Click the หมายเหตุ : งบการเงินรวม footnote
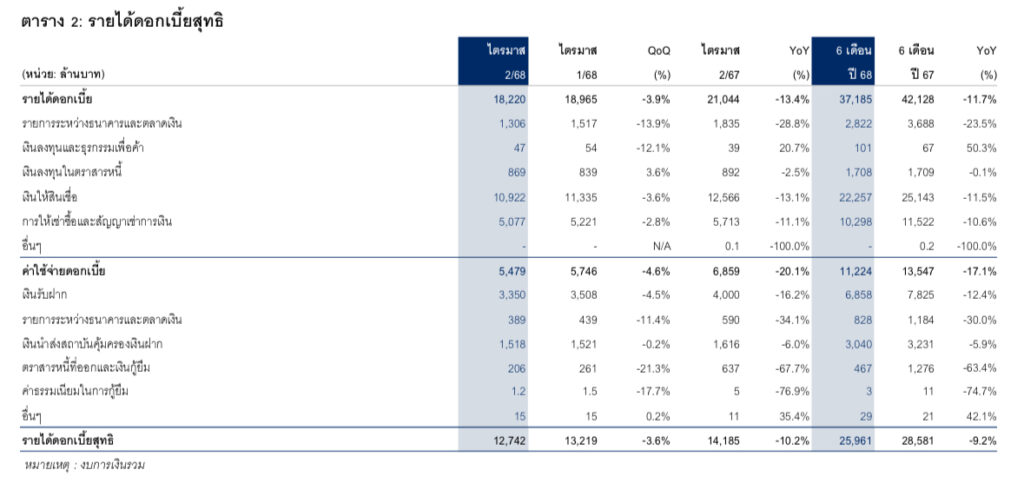 (x=84, y=465)
